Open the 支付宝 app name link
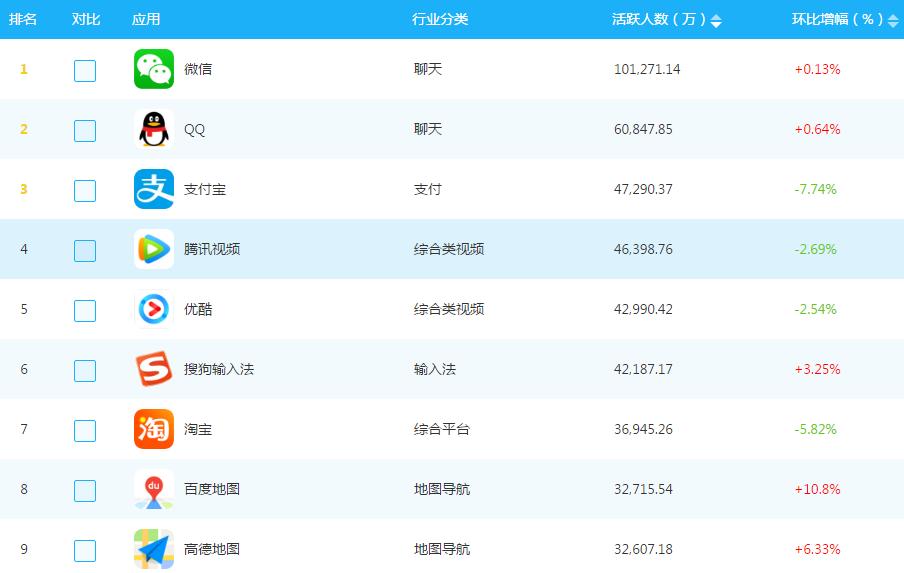This screenshot has width=904, height=573. click(x=205, y=189)
